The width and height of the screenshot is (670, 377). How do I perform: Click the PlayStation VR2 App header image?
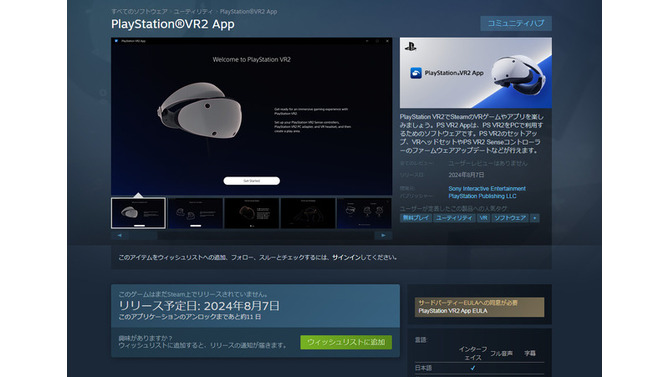tap(476, 73)
